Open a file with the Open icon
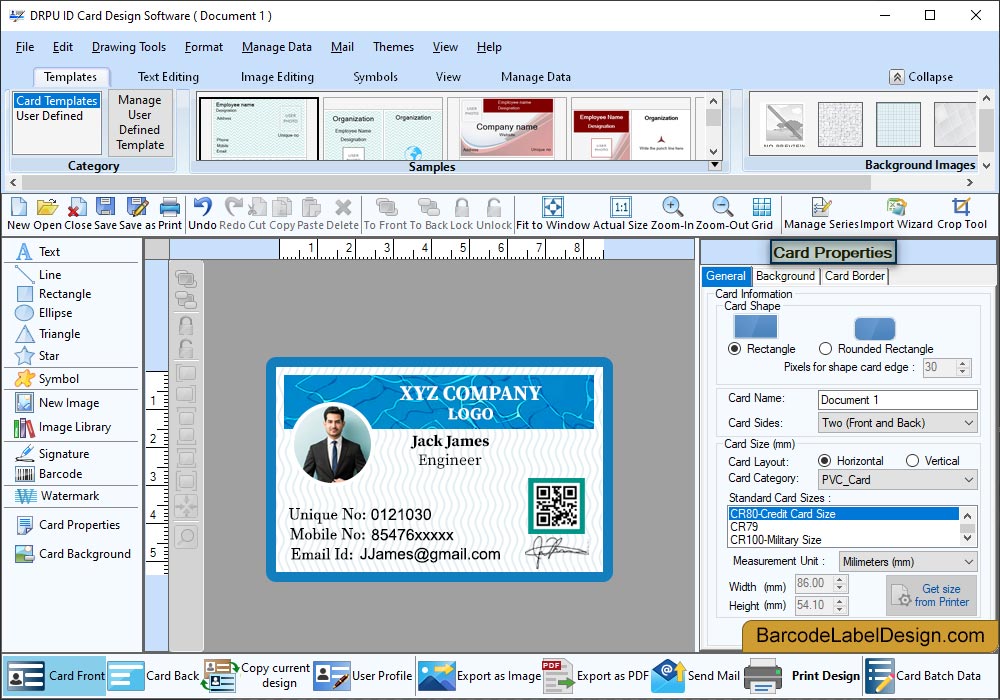This screenshot has width=1000, height=700. (47, 207)
